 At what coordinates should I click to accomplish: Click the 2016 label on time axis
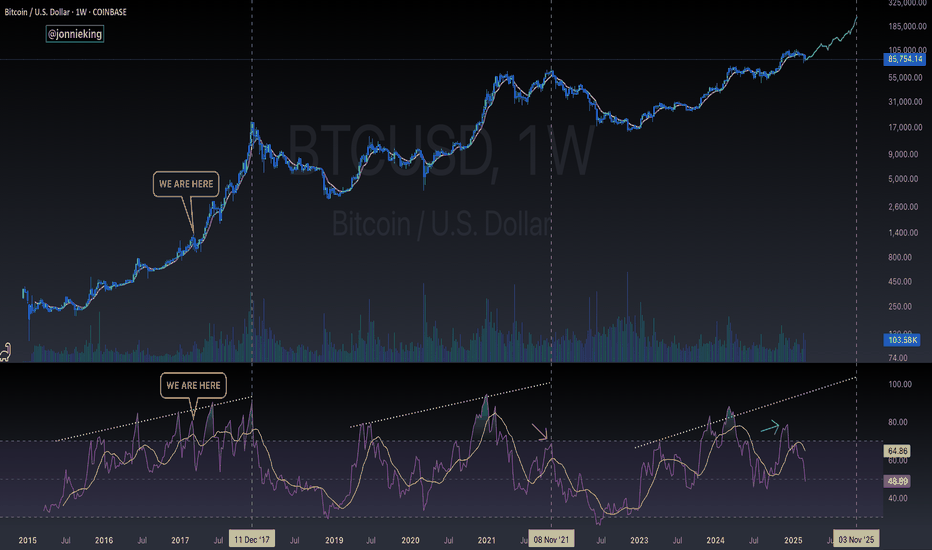(x=103, y=540)
